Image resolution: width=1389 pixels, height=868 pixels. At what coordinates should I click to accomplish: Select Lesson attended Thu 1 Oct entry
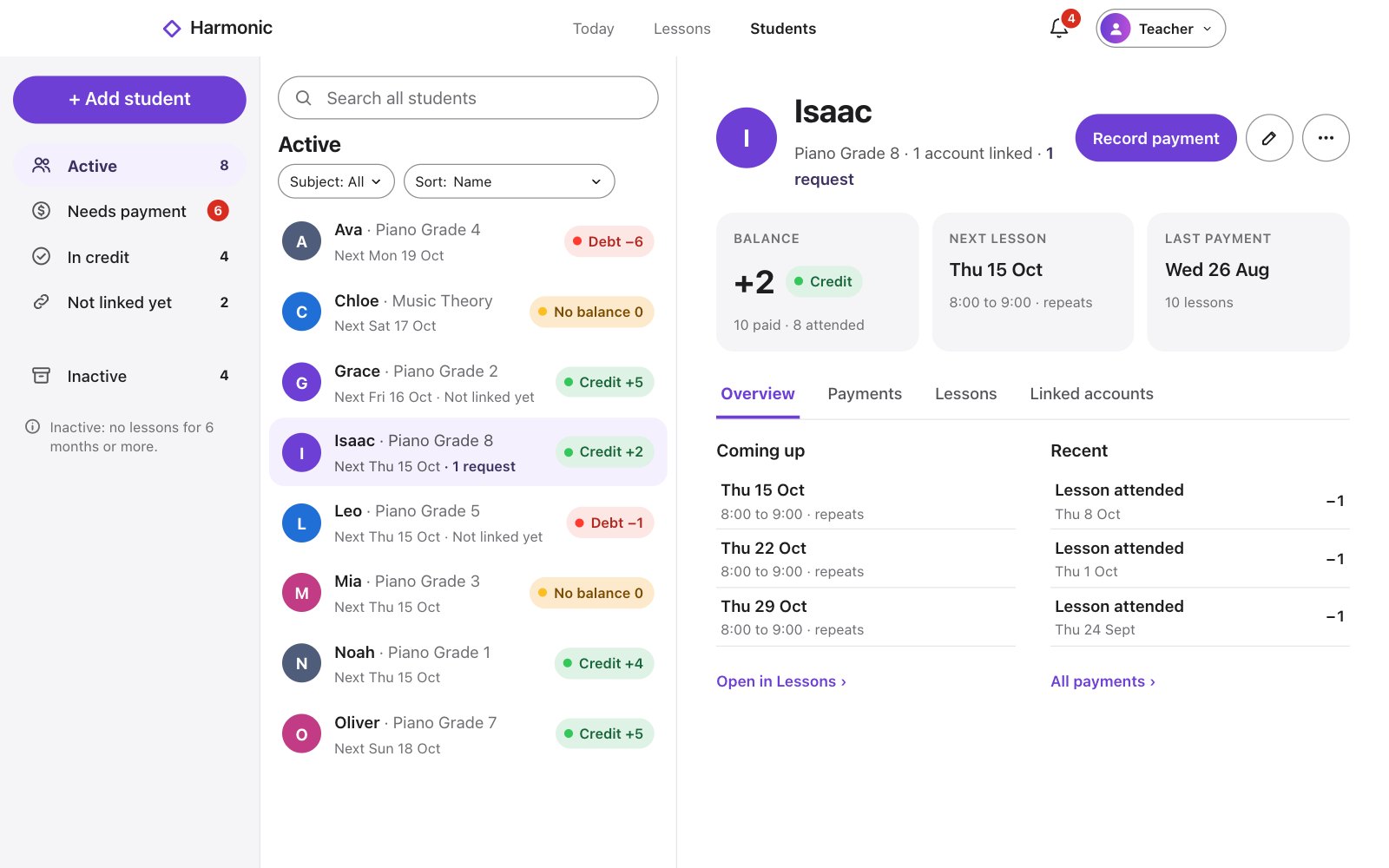coord(1200,559)
